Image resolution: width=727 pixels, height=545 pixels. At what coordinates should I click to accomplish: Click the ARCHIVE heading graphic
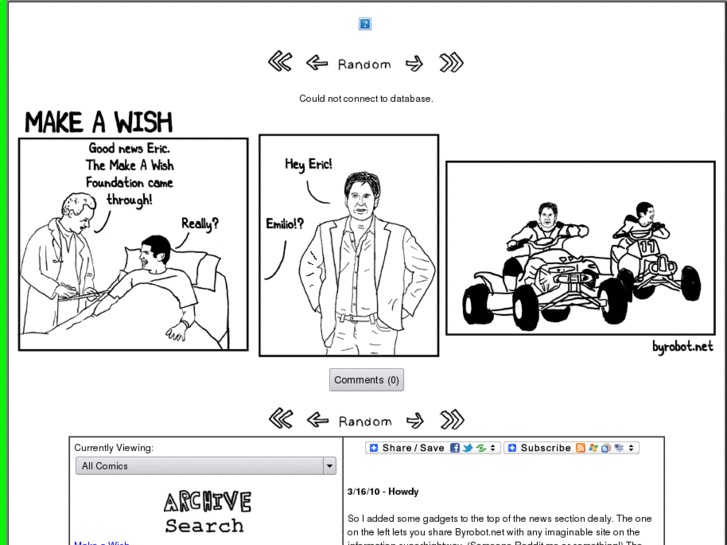coord(207,502)
